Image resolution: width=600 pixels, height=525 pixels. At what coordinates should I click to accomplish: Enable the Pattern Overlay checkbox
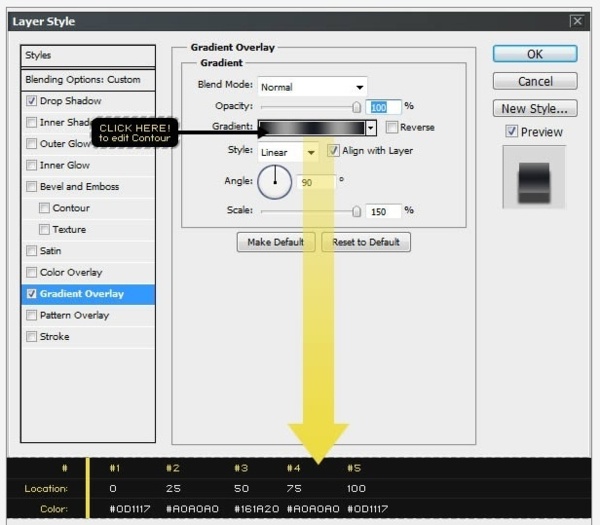click(x=31, y=315)
